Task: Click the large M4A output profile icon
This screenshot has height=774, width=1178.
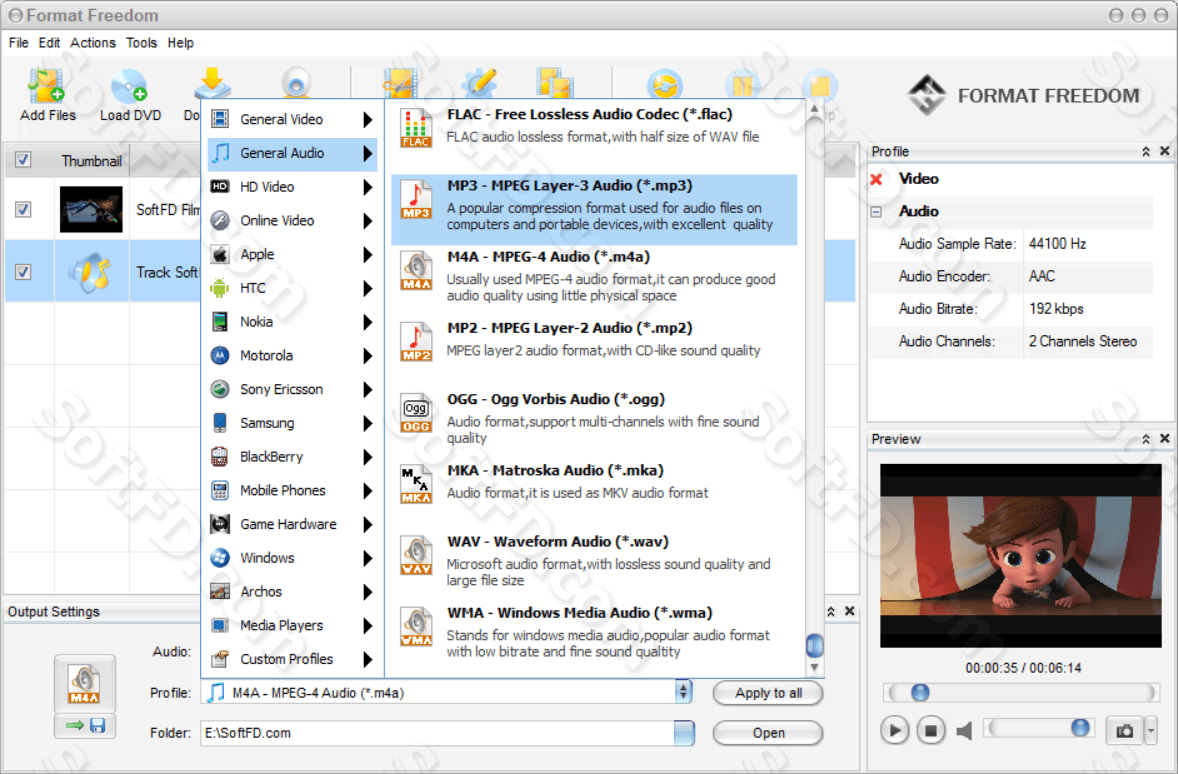Action: click(84, 684)
